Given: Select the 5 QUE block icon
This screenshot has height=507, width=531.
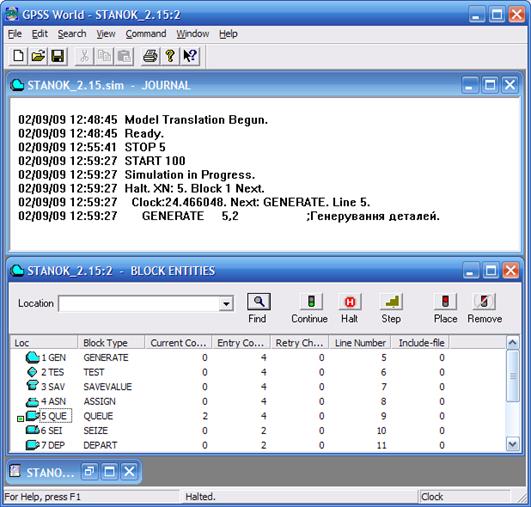Looking at the screenshot, I should (33, 416).
